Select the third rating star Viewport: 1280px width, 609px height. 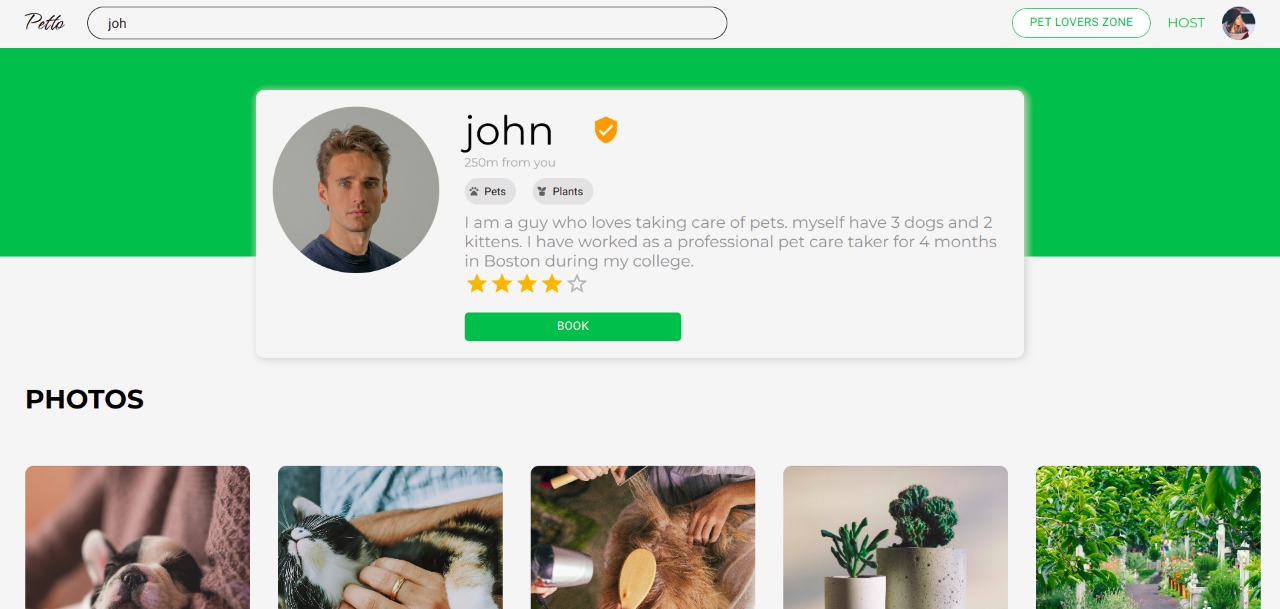527,284
